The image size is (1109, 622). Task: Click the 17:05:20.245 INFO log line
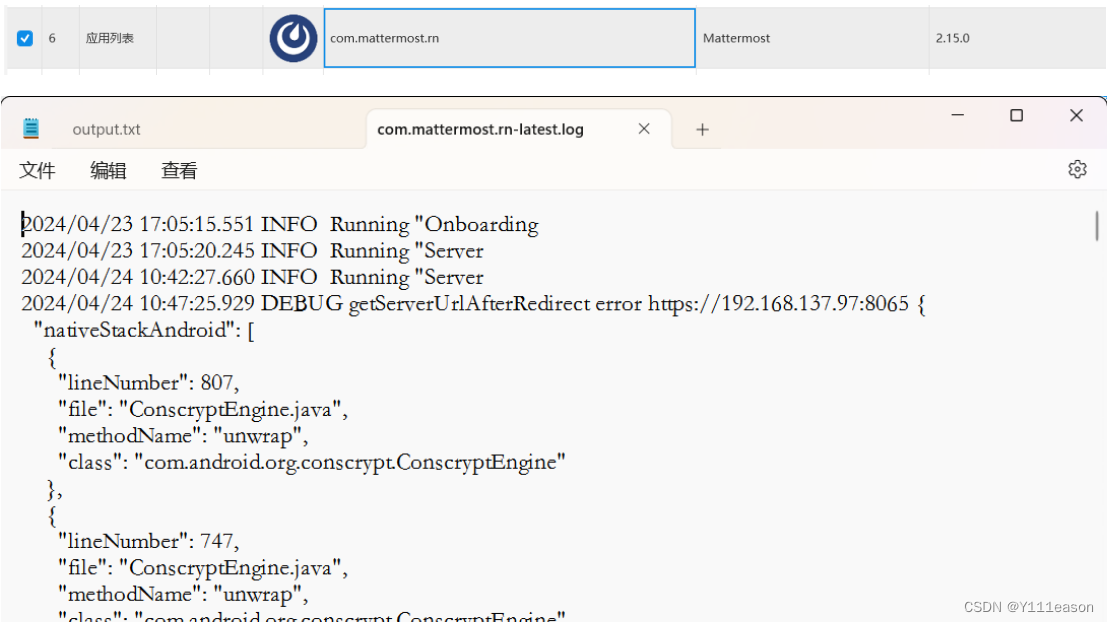coord(252,250)
